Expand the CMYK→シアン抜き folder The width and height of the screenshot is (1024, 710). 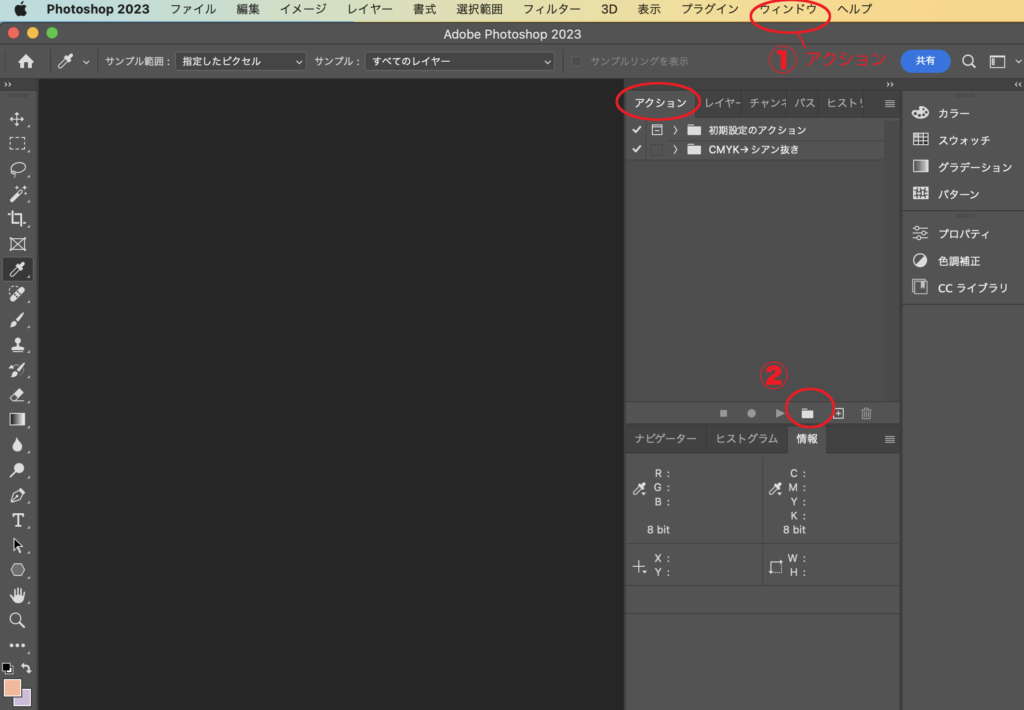(x=675, y=150)
